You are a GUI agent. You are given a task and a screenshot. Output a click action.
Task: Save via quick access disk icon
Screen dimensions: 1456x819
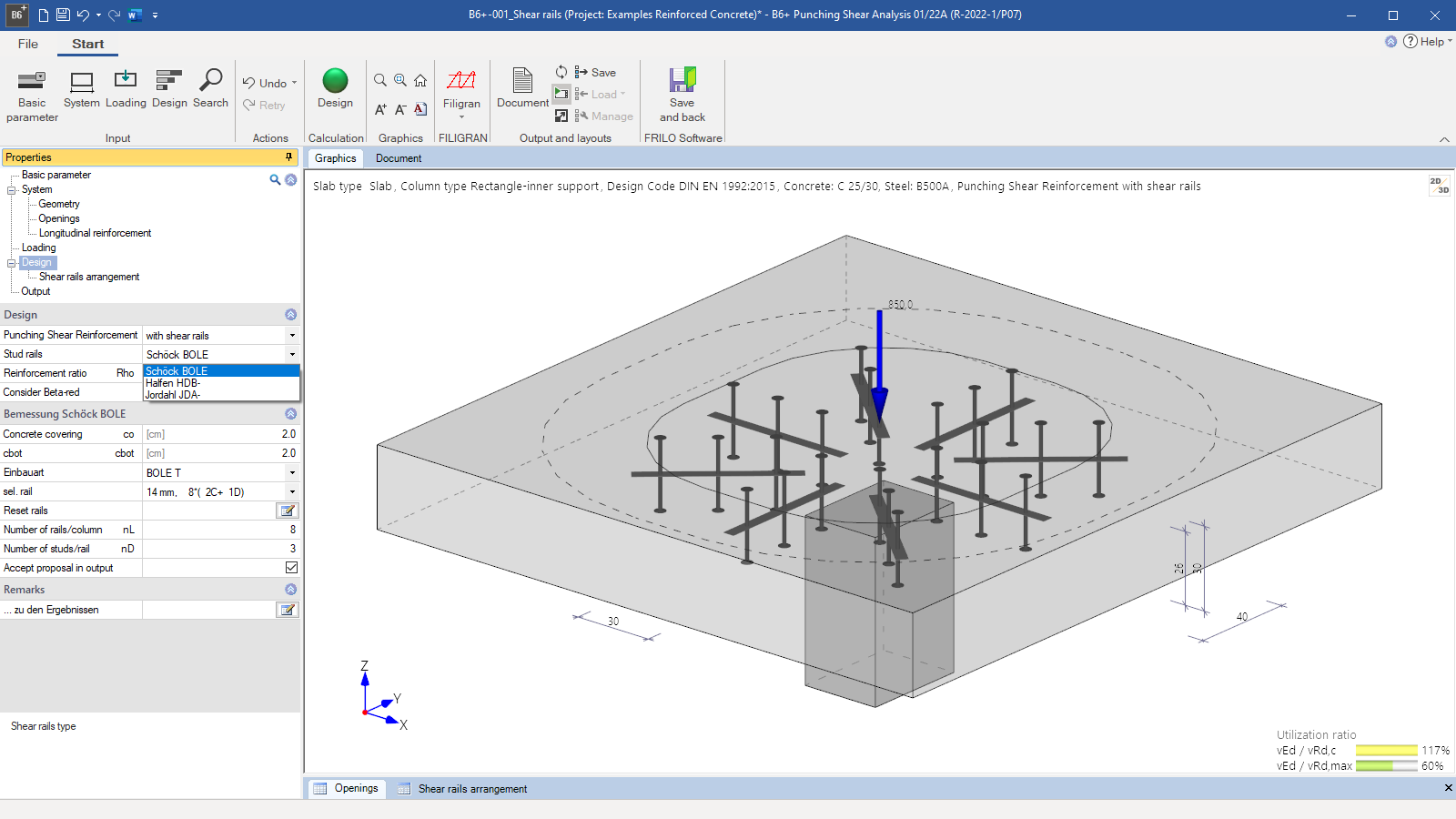tap(63, 15)
